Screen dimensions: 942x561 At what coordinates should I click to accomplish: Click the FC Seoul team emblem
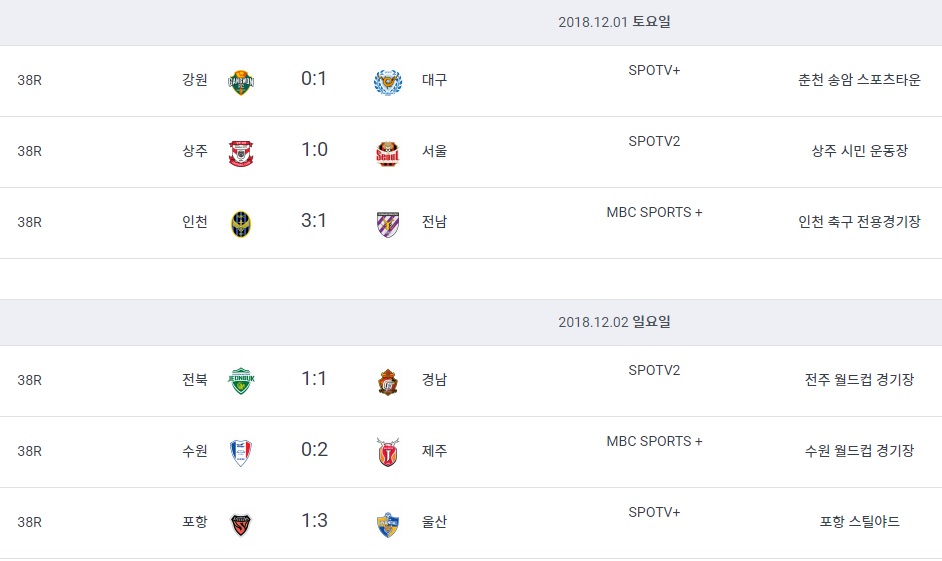coord(388,152)
